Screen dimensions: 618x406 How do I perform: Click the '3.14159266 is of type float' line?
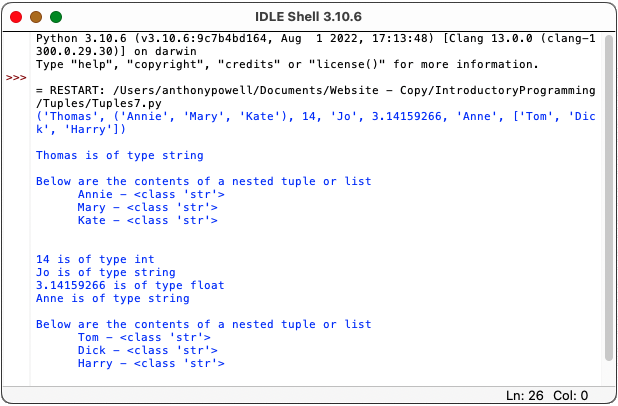[130, 285]
